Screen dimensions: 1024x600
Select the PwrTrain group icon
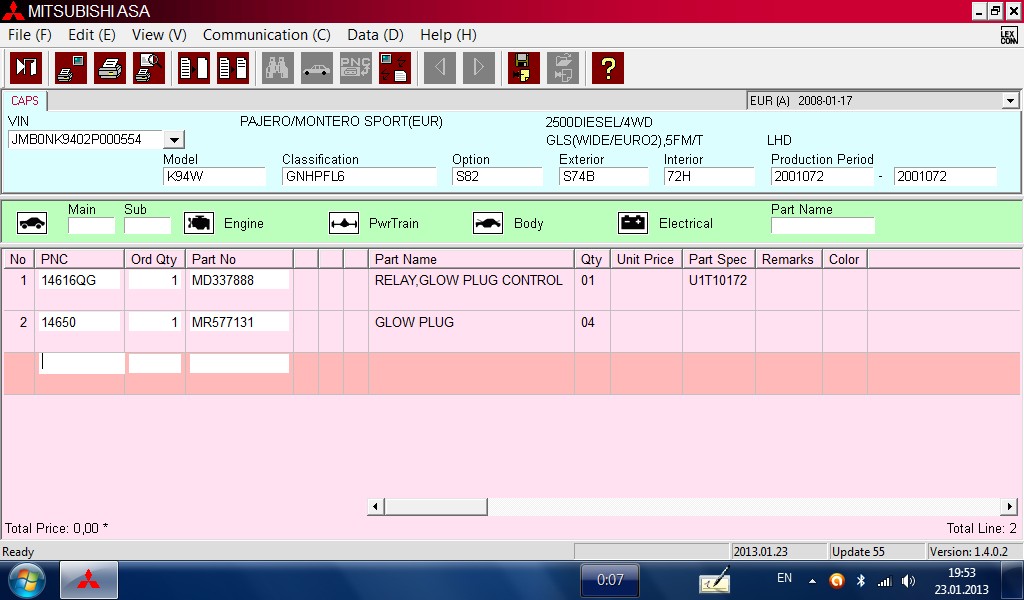(344, 223)
